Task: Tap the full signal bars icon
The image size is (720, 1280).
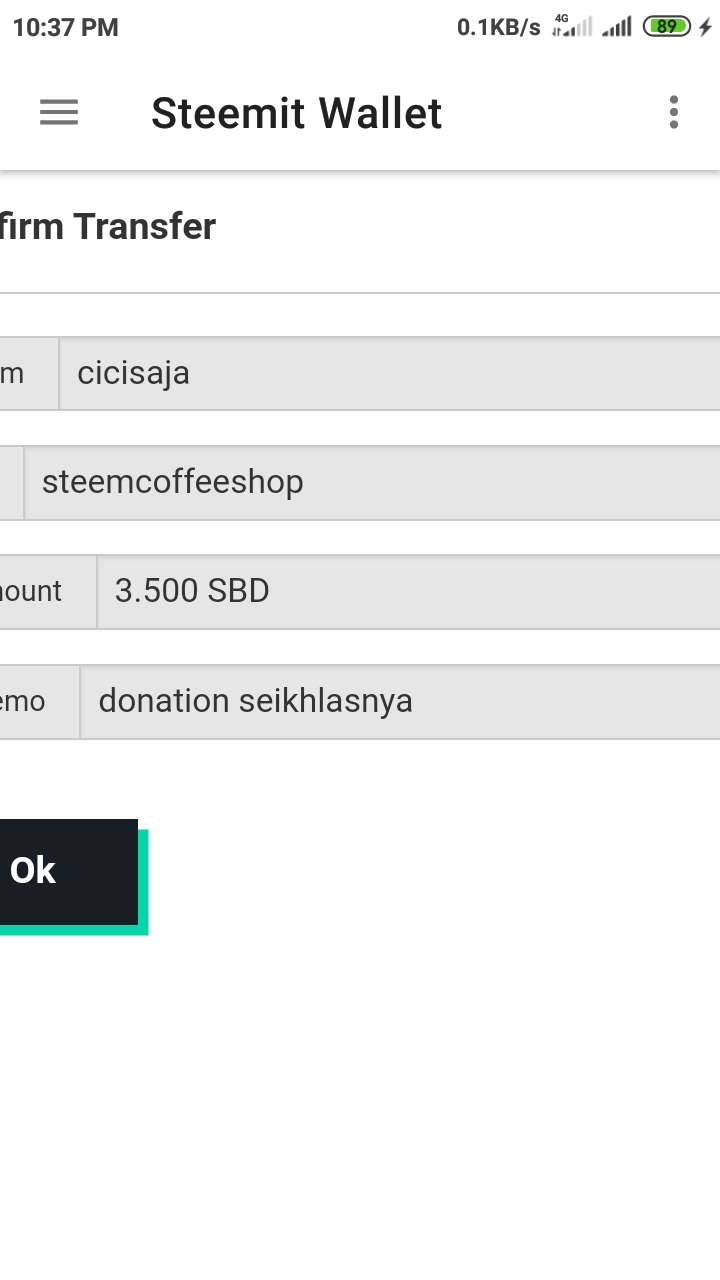Action: tap(616, 27)
